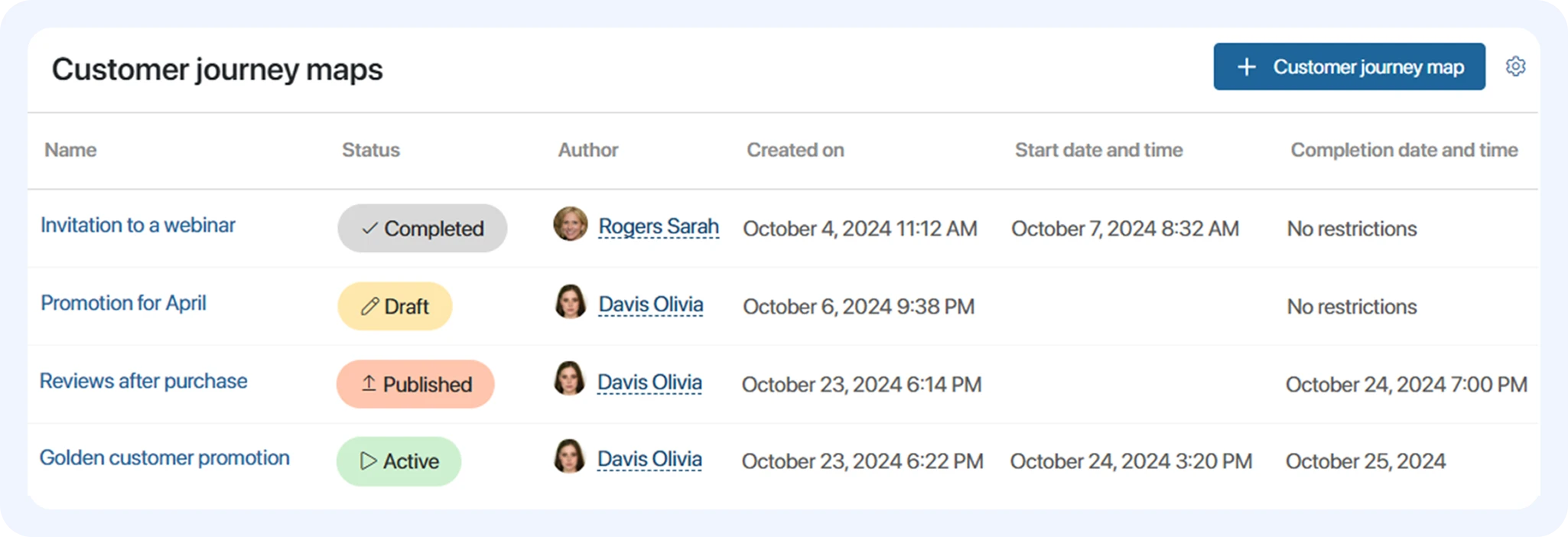
Task: Open Golden customer promotion map
Action: point(164,457)
